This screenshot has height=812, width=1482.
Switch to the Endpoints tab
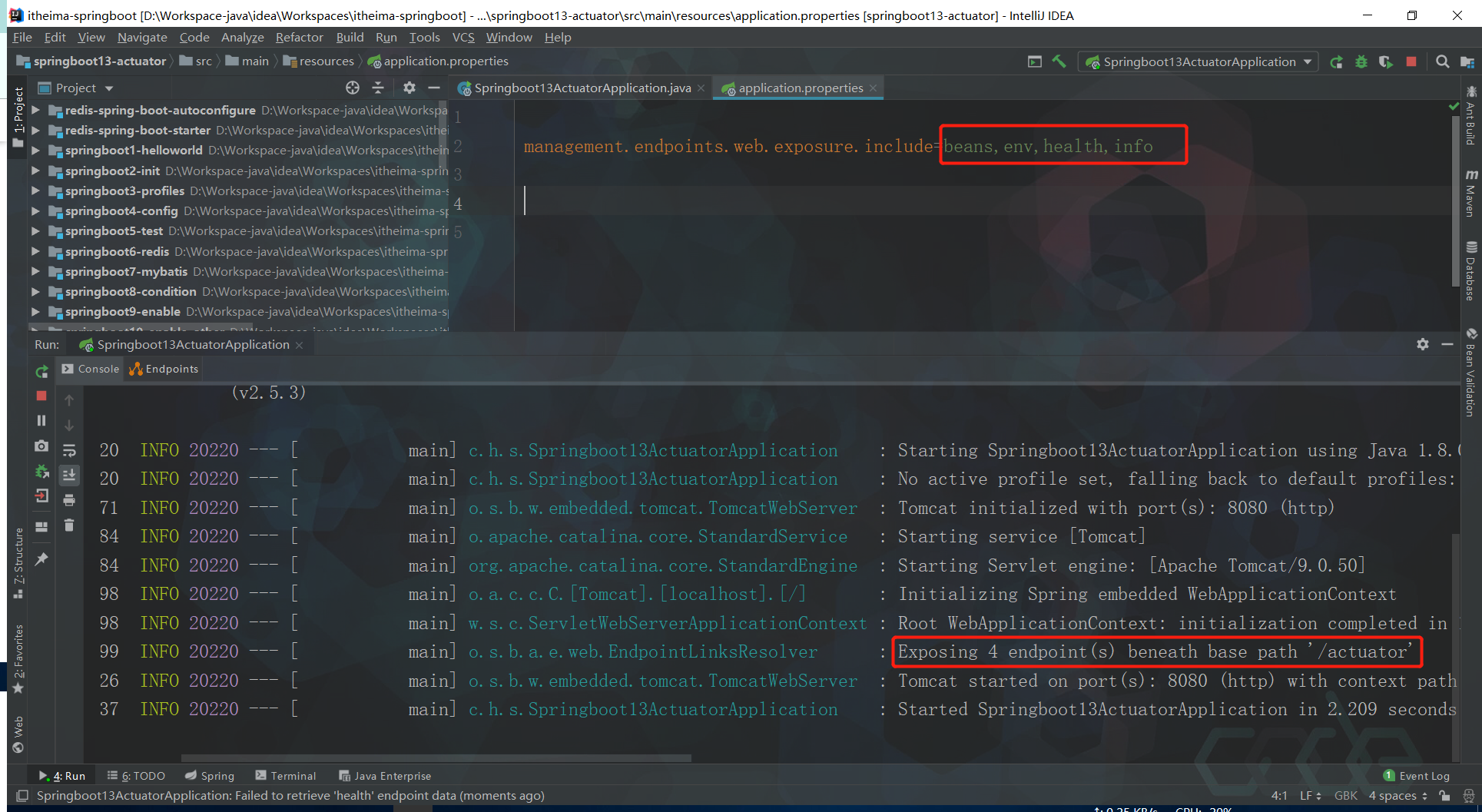point(164,369)
